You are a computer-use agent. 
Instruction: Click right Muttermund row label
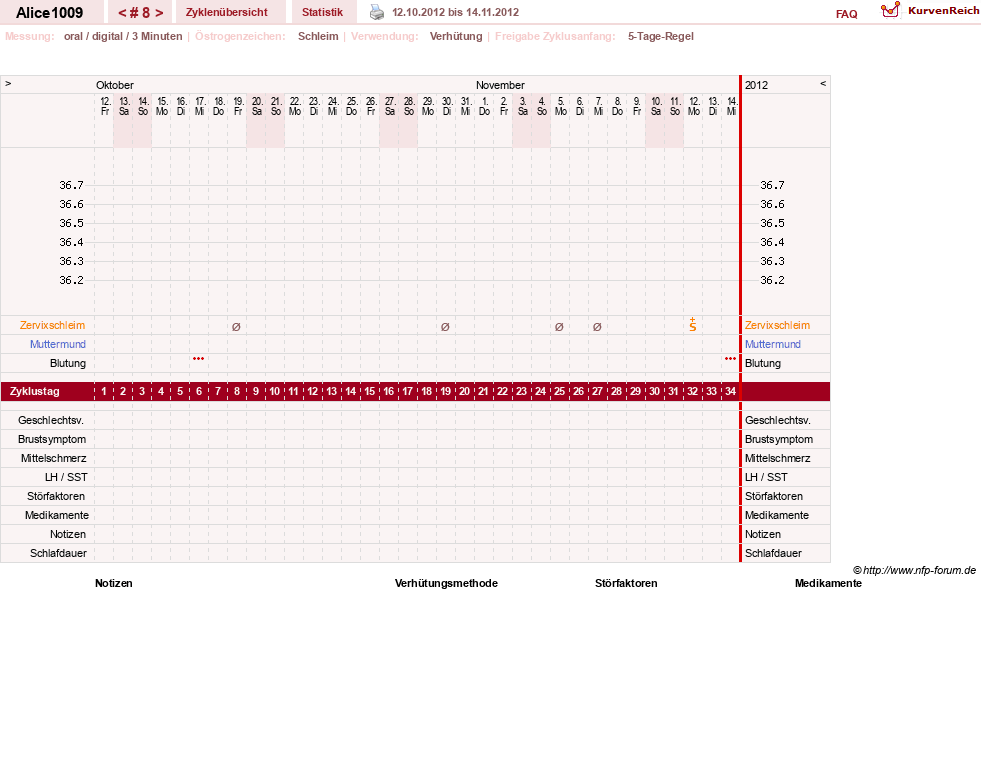(x=773, y=344)
